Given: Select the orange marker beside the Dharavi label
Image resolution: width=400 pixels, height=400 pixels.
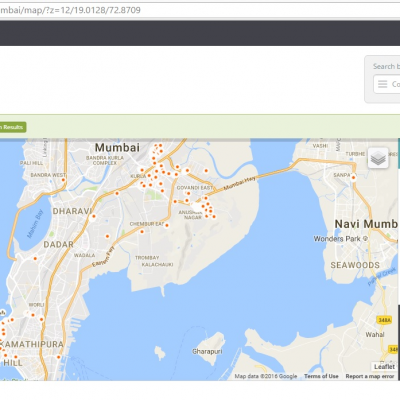Looking at the screenshot, I should tap(94, 216).
